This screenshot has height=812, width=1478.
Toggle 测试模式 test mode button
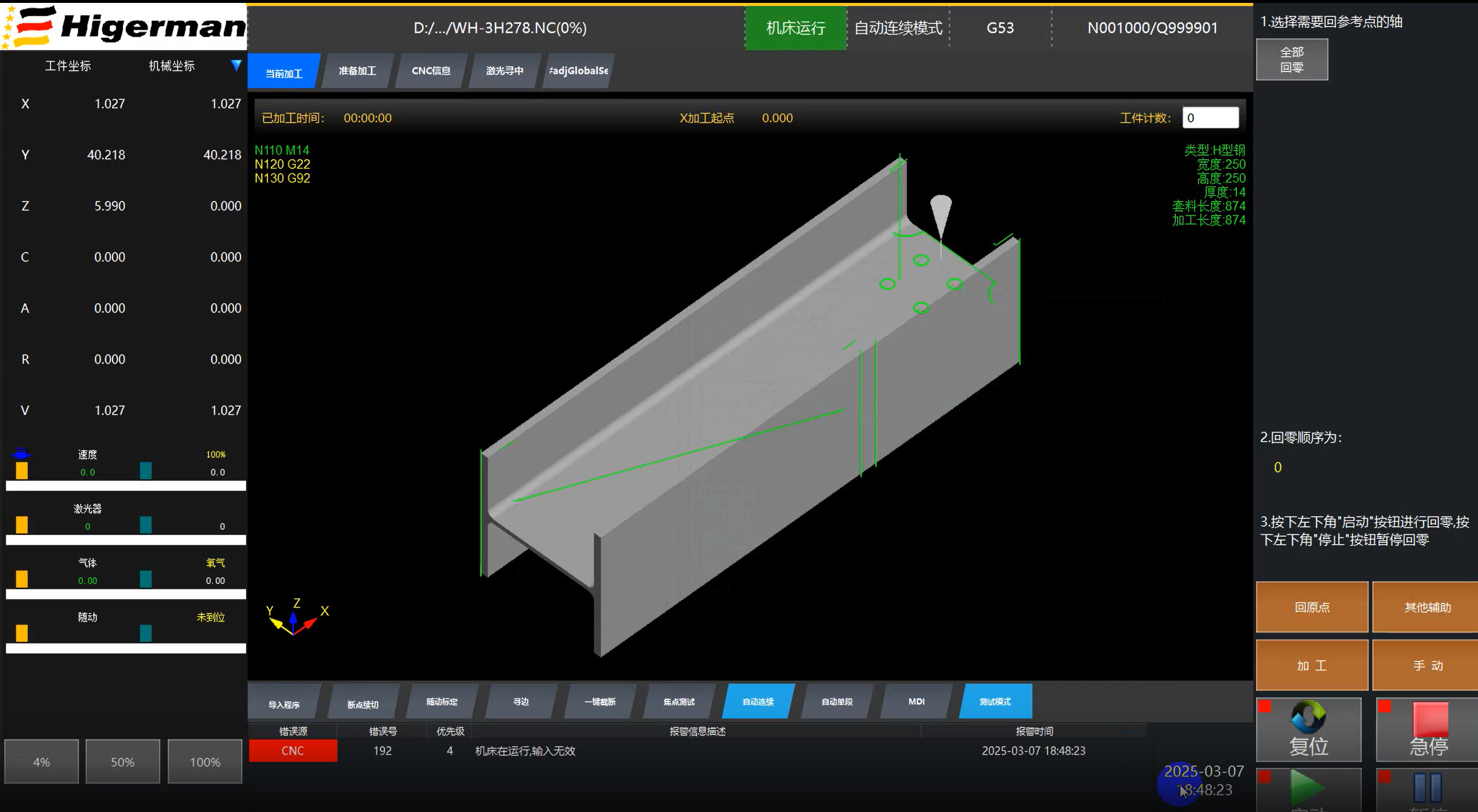995,702
